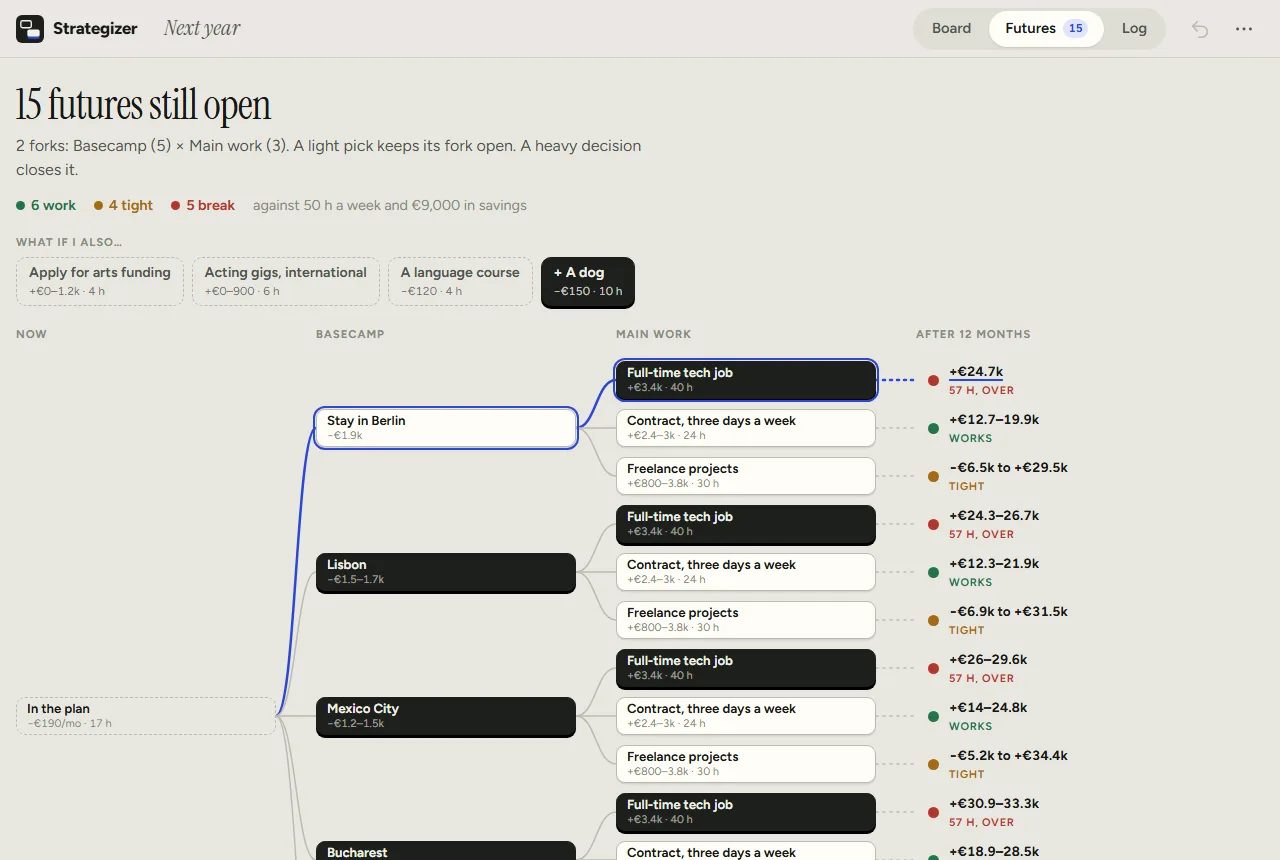Select the Futures tab
The image size is (1280, 860).
pyautogui.click(x=1046, y=28)
